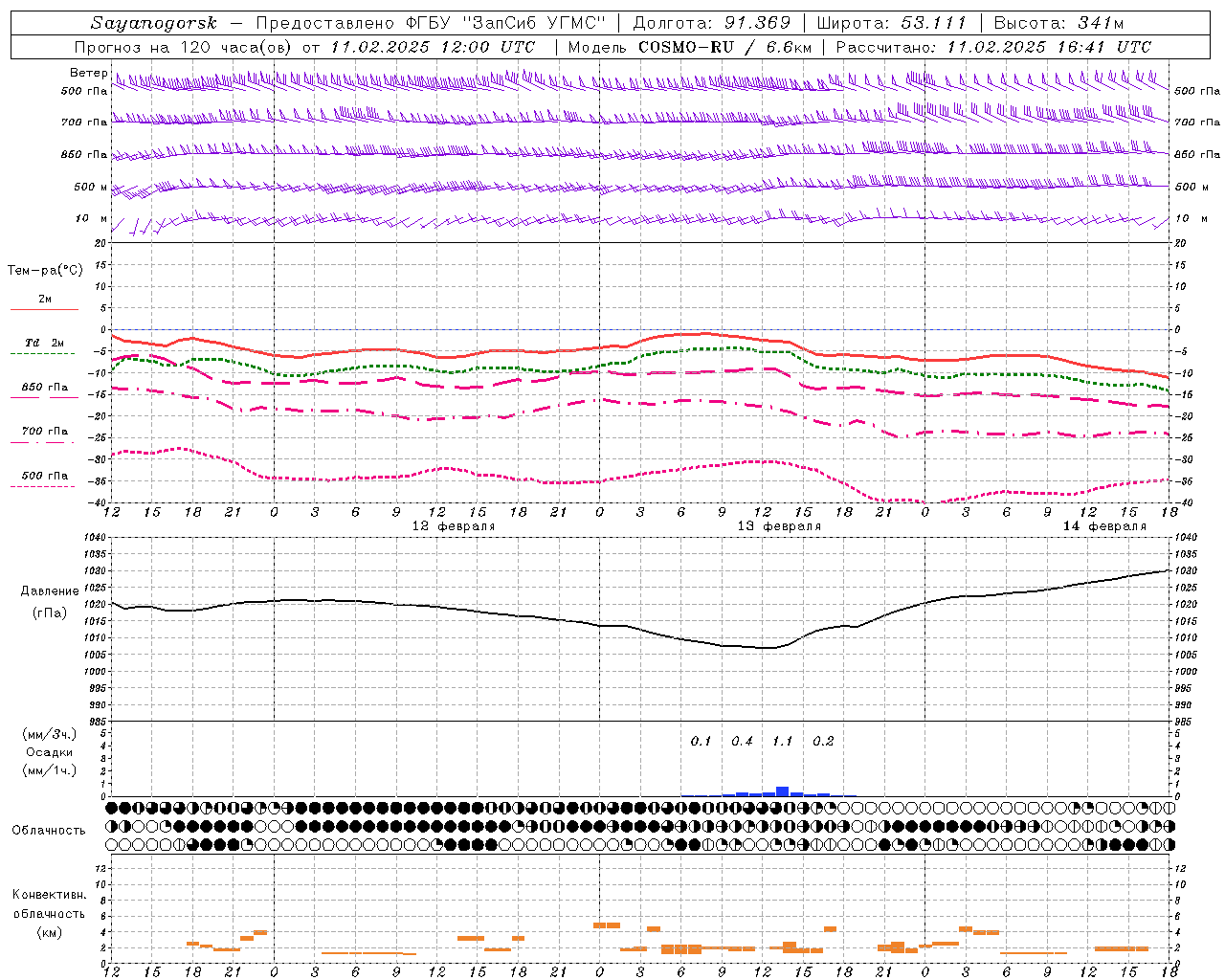
Task: Click the green dashed line sample under Td 2м
Action: click(43, 353)
